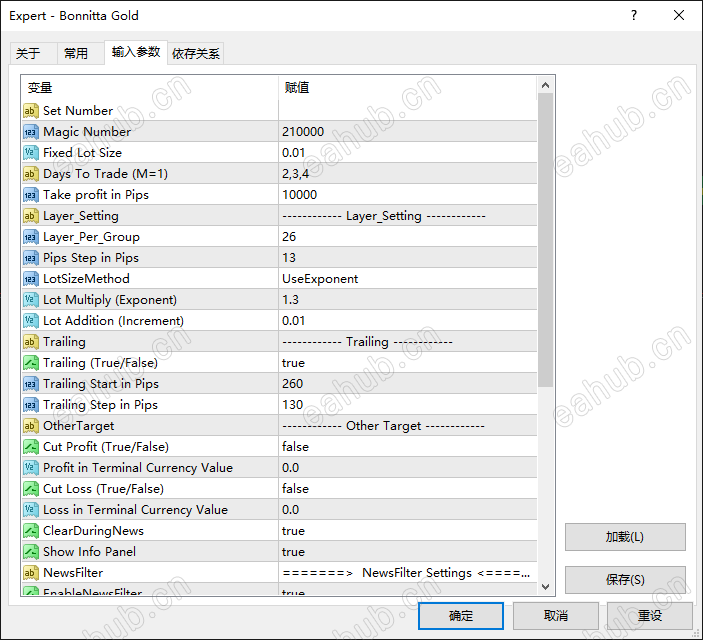
Task: Edit the Magic Number value 210000
Action: point(408,132)
